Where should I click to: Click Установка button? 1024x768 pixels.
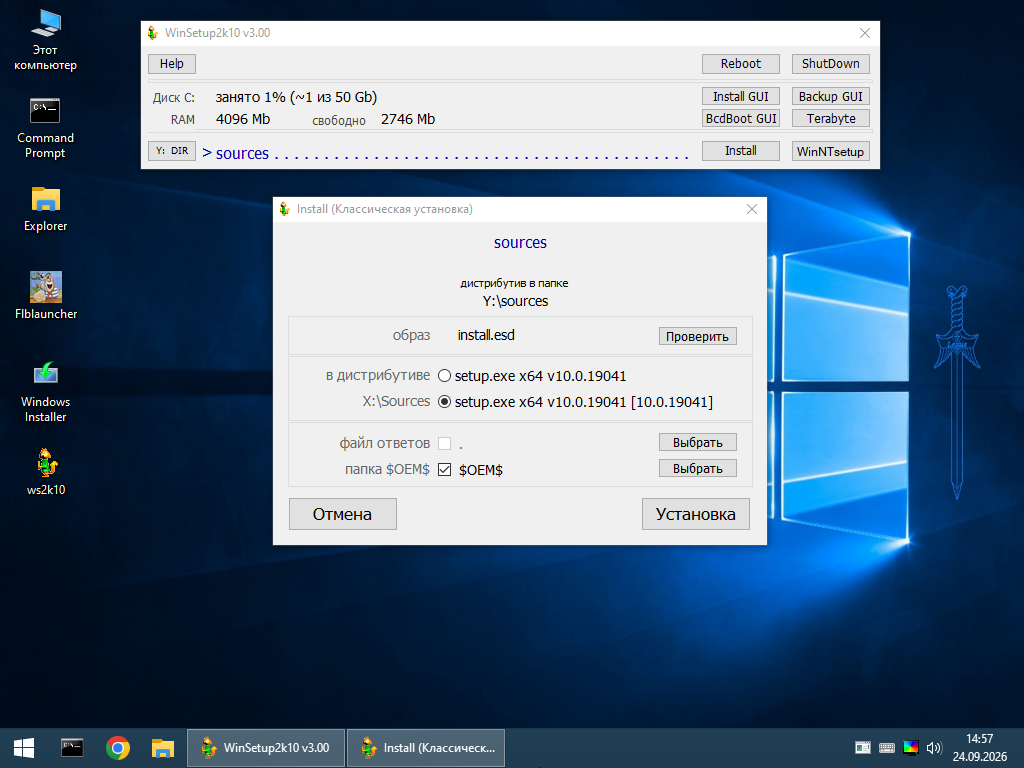click(696, 514)
